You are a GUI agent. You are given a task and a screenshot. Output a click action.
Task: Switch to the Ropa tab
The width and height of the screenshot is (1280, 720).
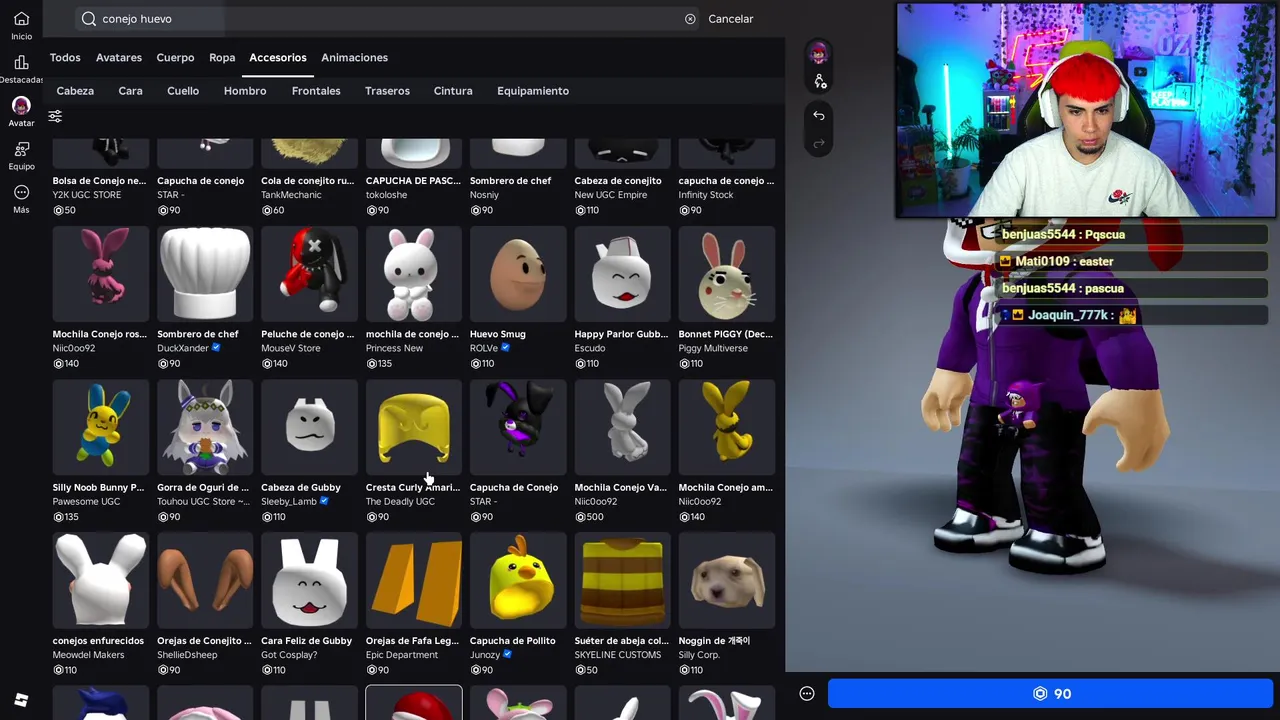[222, 58]
